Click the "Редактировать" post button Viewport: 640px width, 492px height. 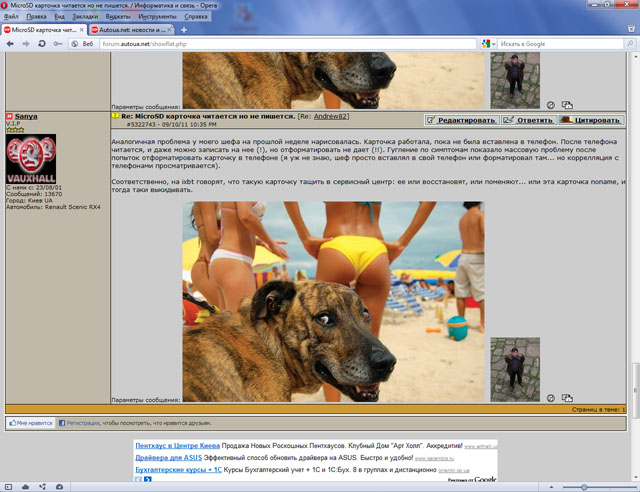(460, 120)
